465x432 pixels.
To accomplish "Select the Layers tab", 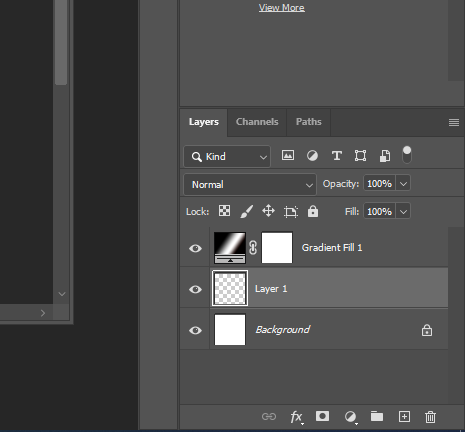I will [x=204, y=122].
